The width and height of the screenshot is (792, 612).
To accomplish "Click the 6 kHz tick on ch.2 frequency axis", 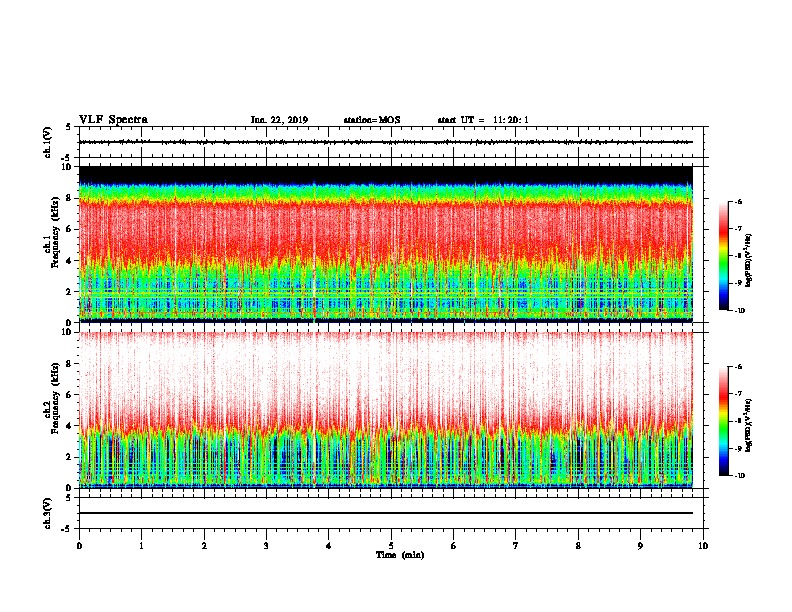I will tap(70, 395).
